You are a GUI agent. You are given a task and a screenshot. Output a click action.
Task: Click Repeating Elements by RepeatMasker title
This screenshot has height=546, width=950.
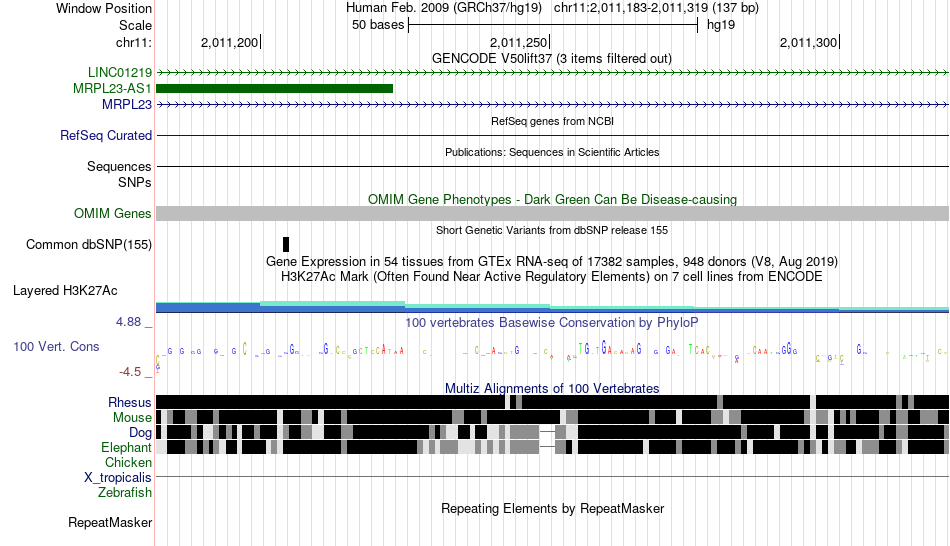point(553,508)
